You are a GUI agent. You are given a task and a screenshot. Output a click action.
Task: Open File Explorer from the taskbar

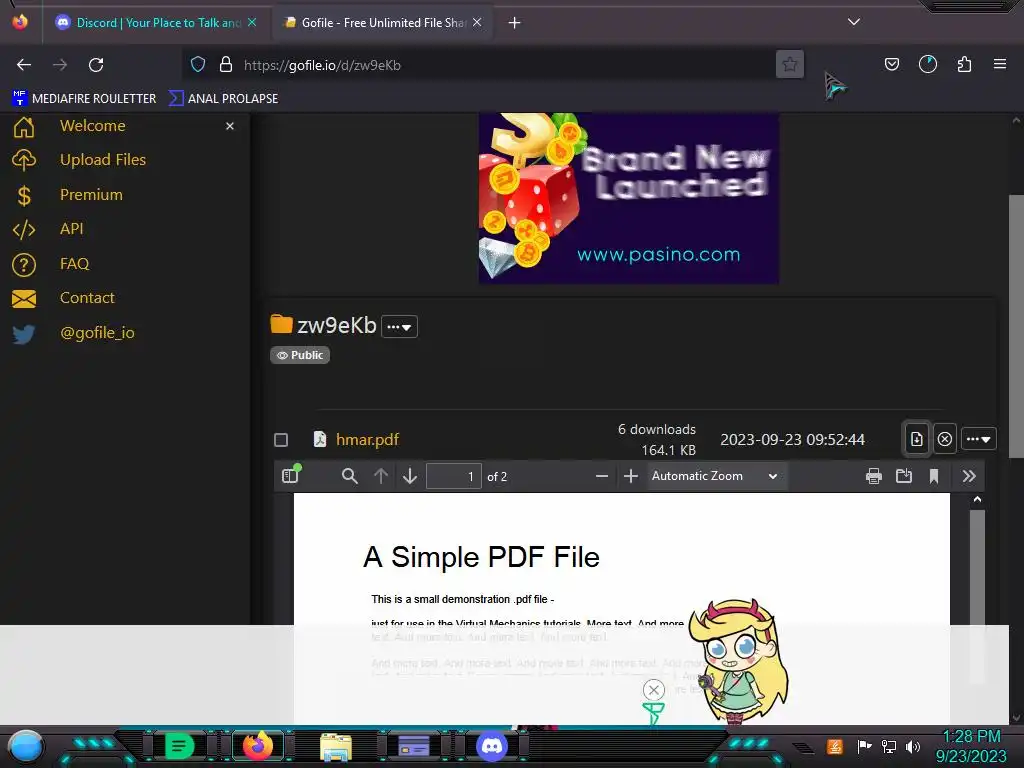[336, 746]
